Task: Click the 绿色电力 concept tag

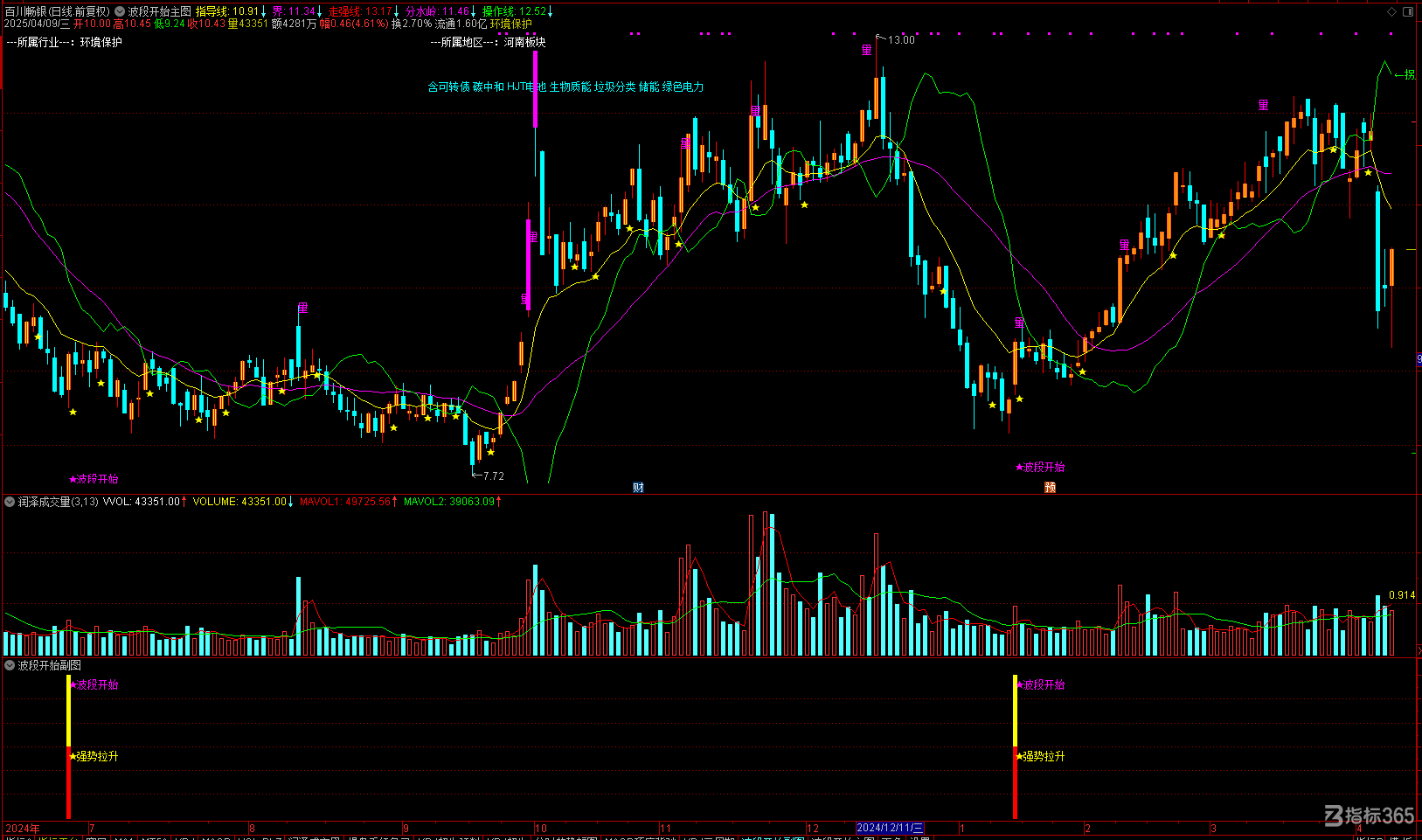Action: click(x=683, y=87)
